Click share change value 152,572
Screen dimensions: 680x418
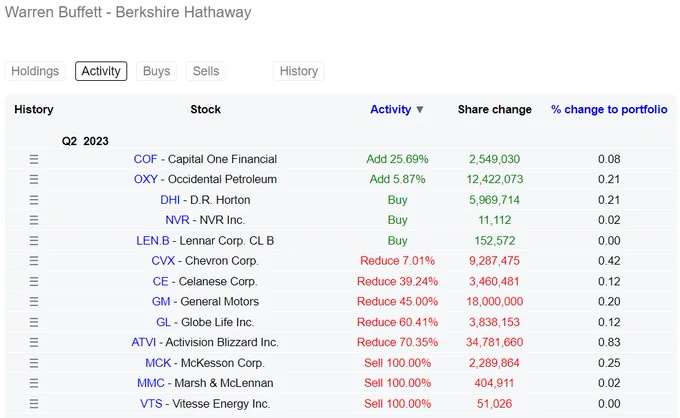(495, 241)
